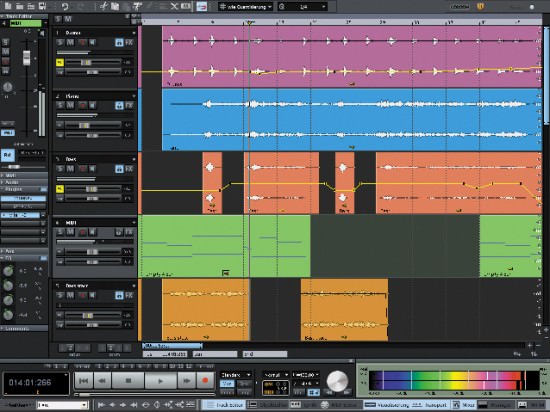Open the 1/4 grid value dropdown
Screen dimensions: 550x412
[302, 6]
